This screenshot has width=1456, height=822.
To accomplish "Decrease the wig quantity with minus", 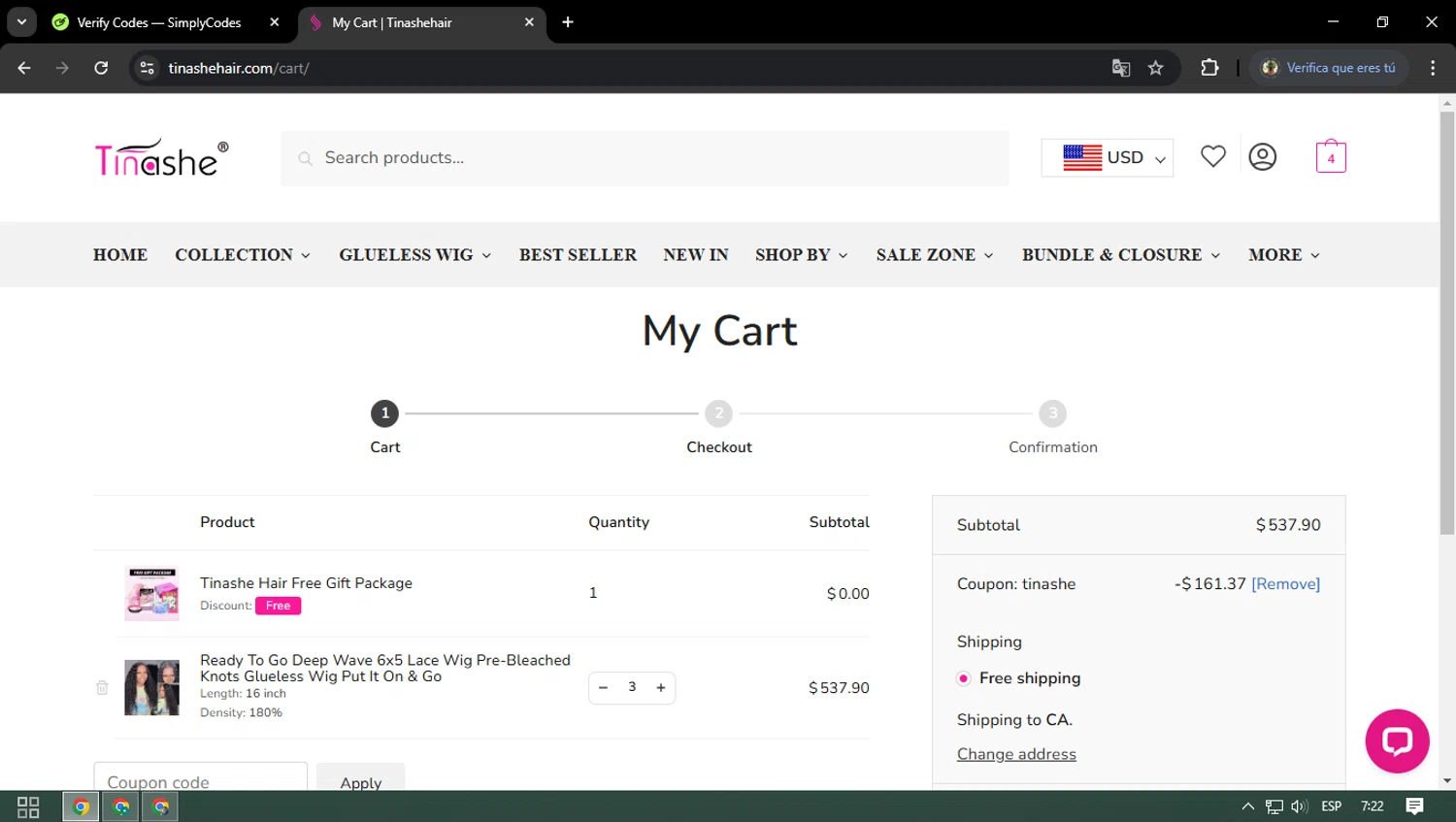I will (x=603, y=687).
